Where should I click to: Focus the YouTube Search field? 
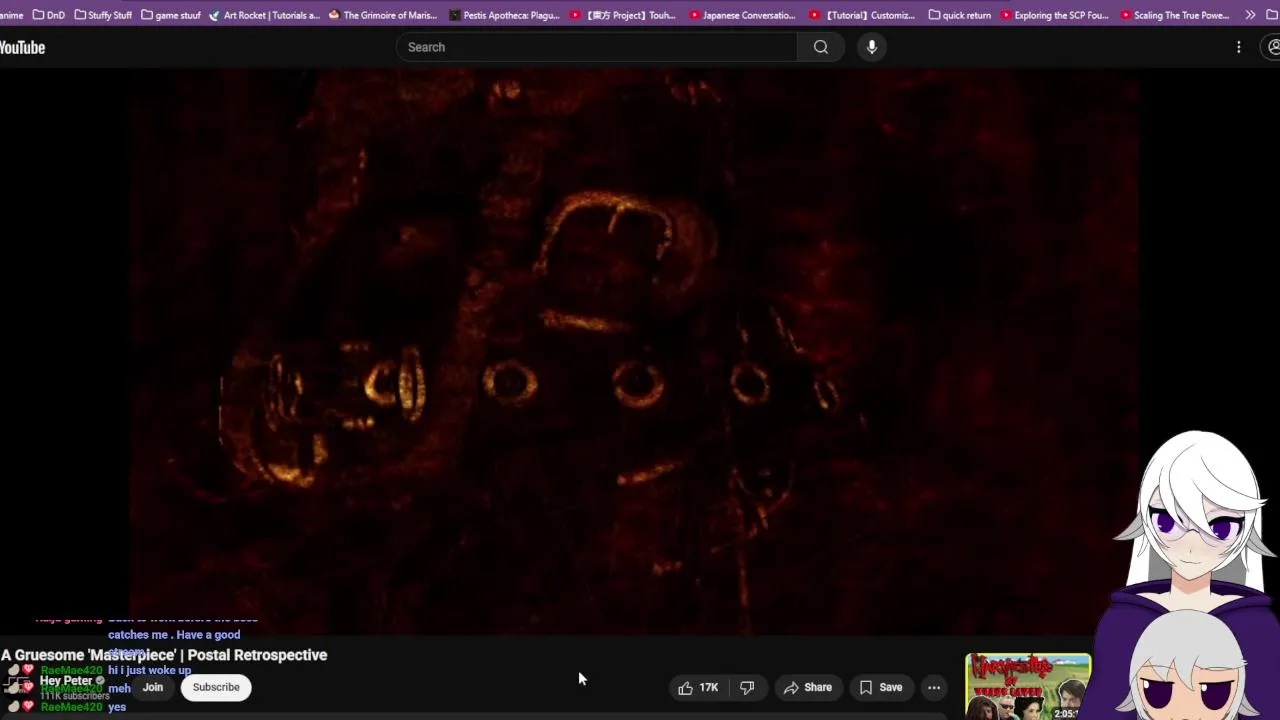tap(597, 47)
